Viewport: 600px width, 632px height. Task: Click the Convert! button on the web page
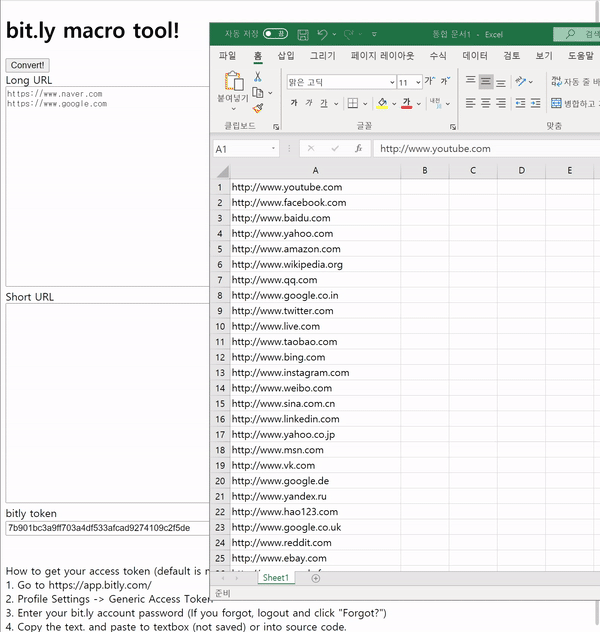coord(27,65)
